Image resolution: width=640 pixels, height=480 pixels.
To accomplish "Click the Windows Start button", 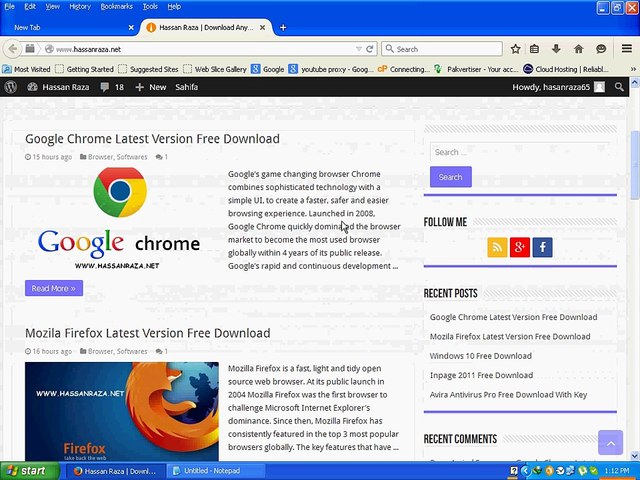I will tap(30, 471).
